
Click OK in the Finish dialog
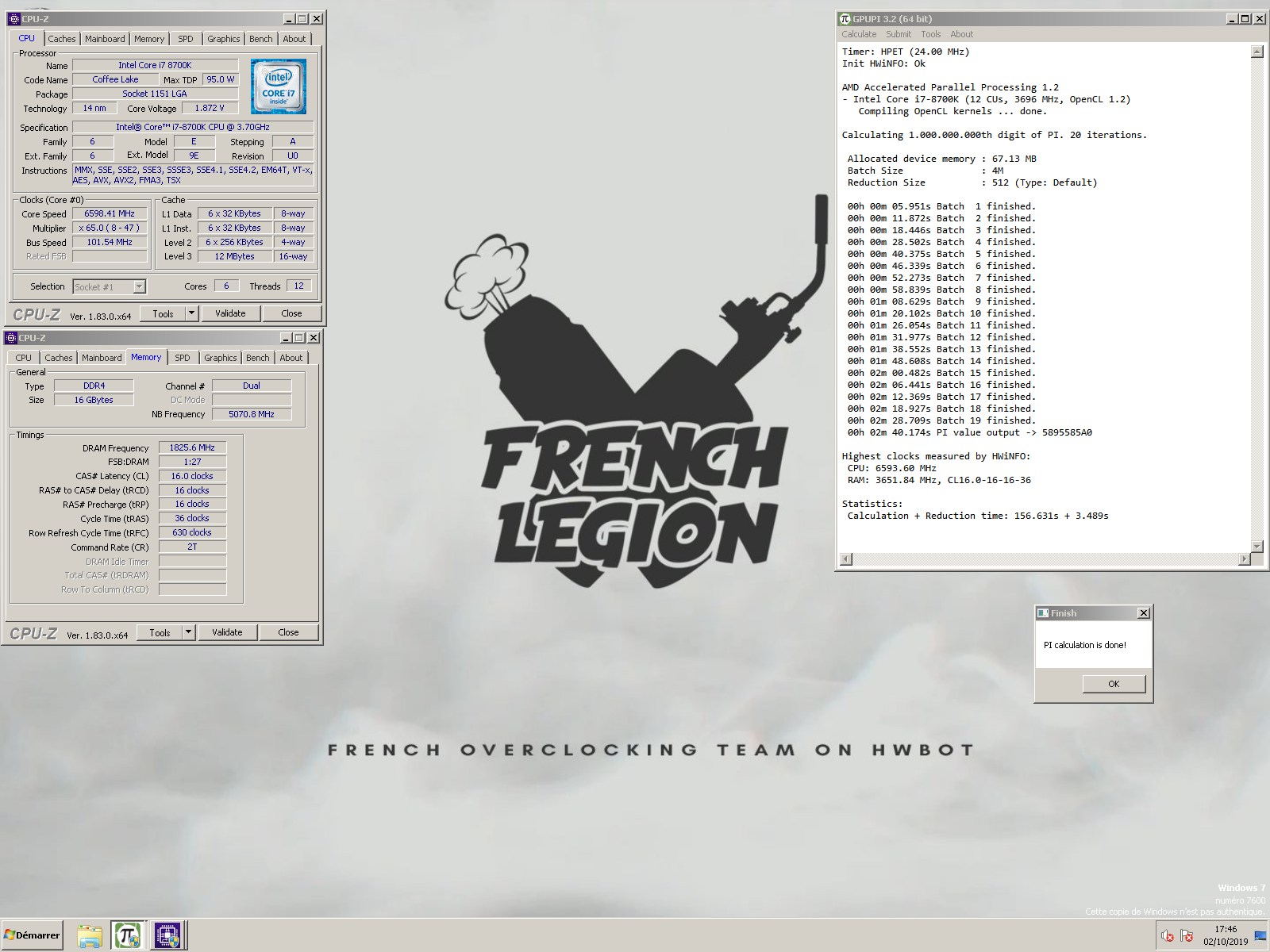pyautogui.click(x=1114, y=684)
